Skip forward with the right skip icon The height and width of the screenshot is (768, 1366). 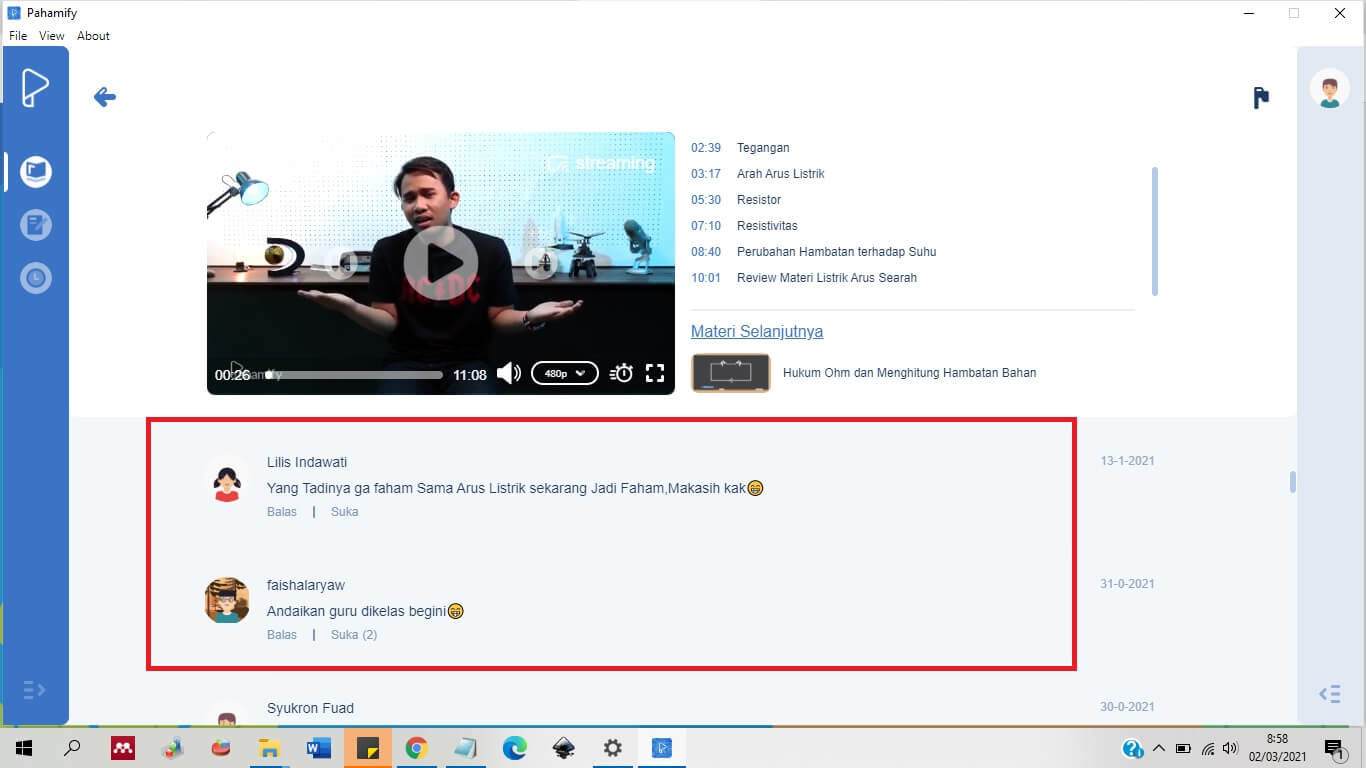[x=541, y=263]
